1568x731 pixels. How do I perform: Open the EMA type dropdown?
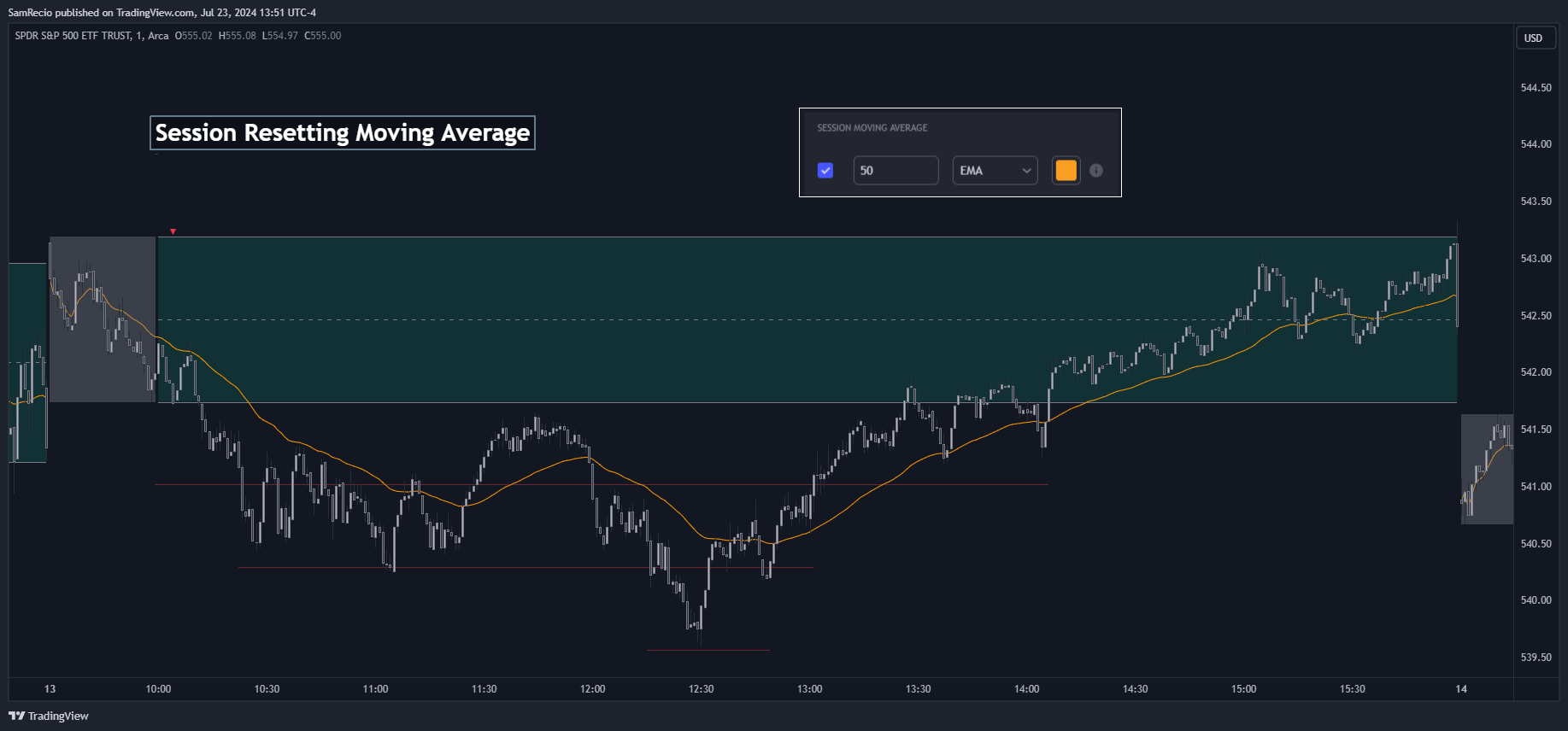point(995,170)
